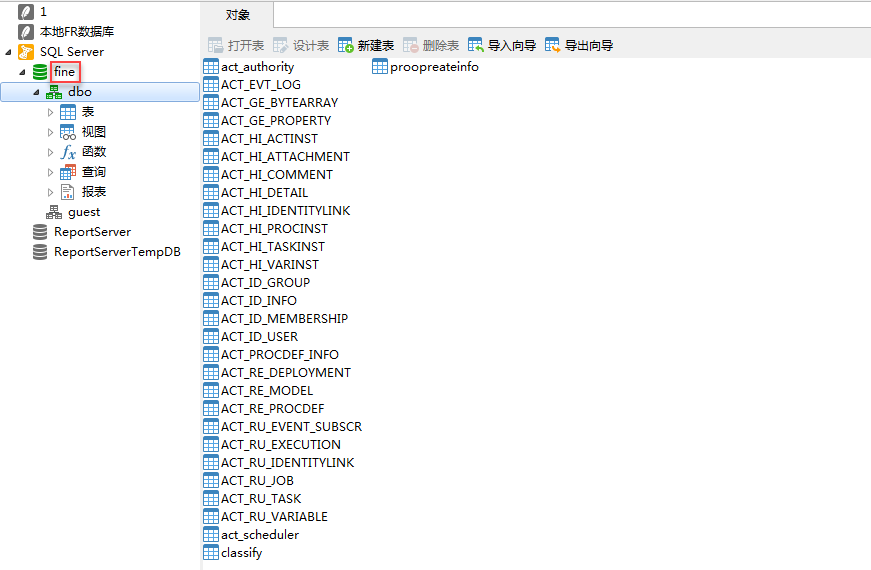Select the ACT_RU_IDENTITYLINK table

click(x=287, y=463)
